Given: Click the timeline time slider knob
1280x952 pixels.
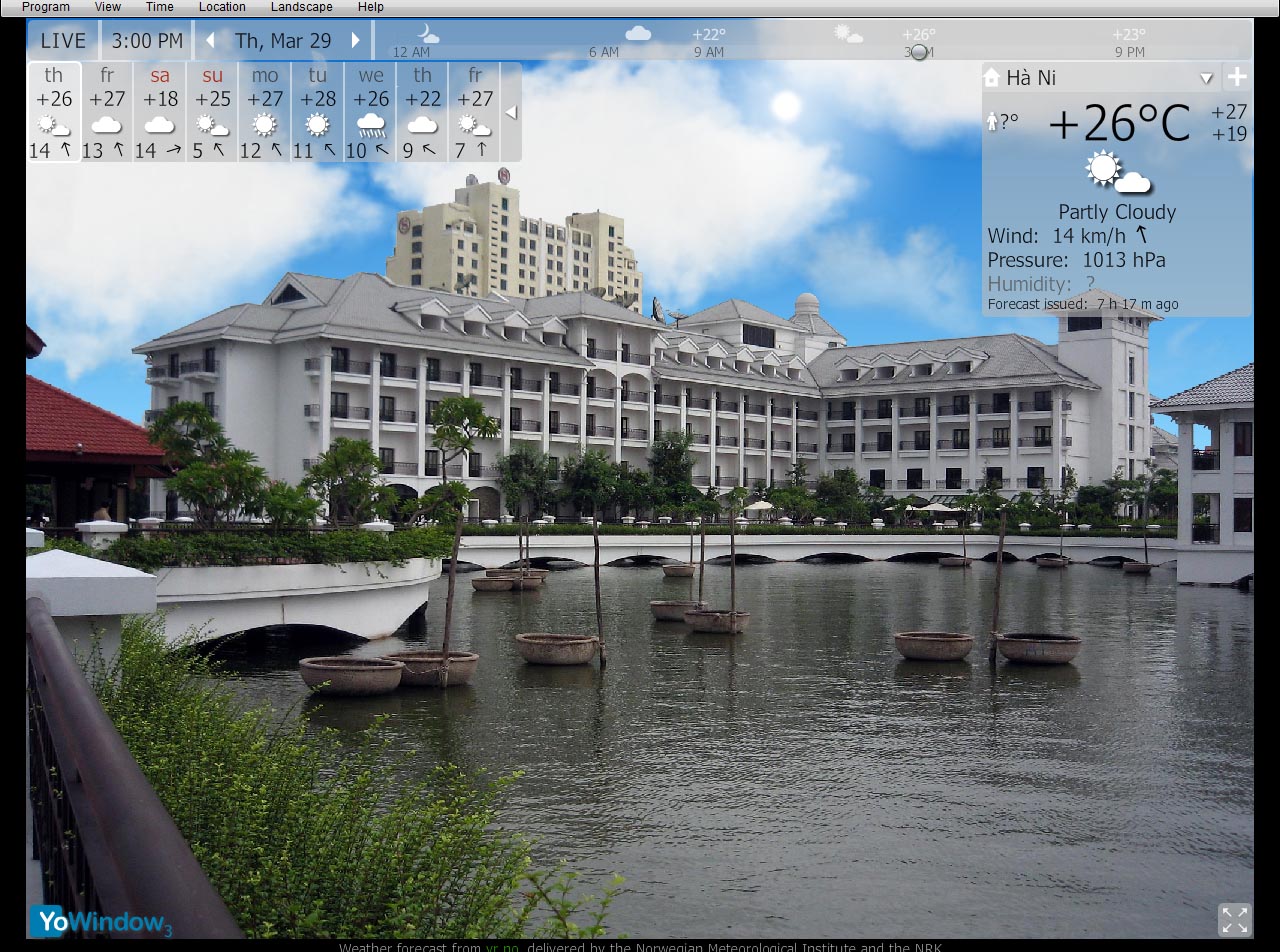Looking at the screenshot, I should [919, 52].
